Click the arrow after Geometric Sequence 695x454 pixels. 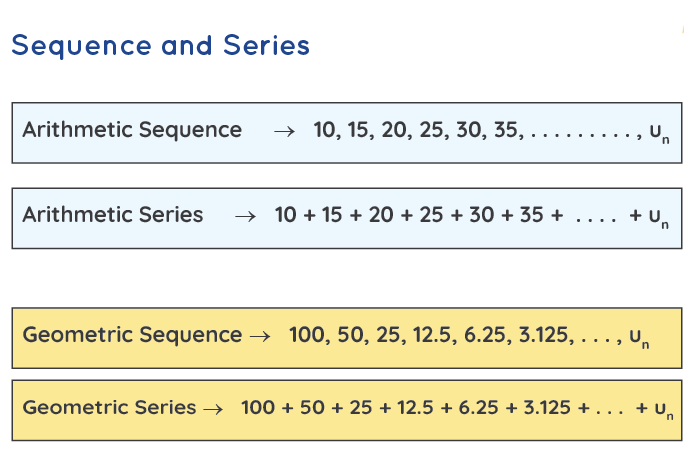pyautogui.click(x=259, y=336)
